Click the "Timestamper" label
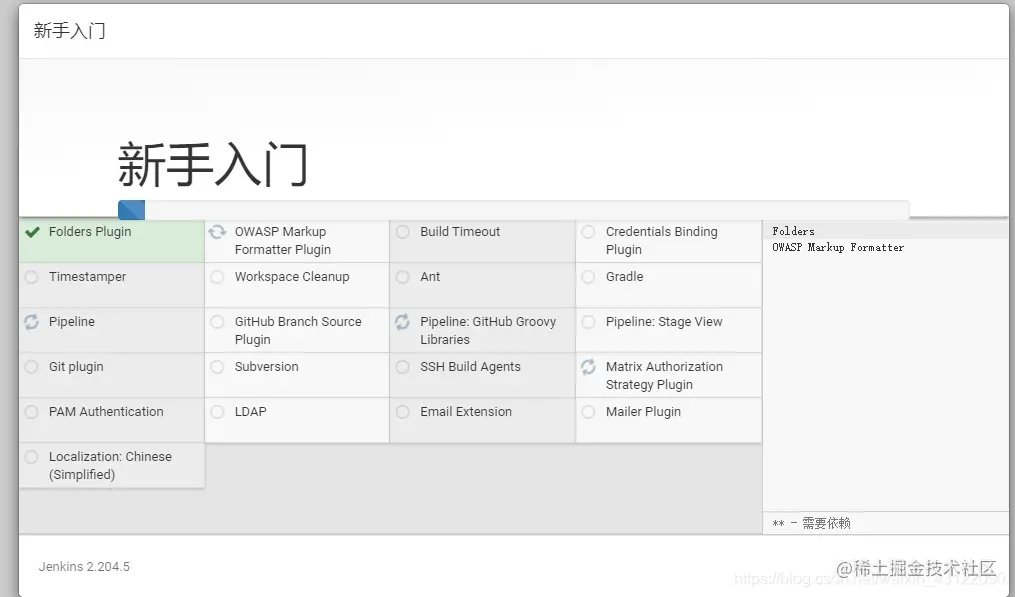This screenshot has width=1015, height=597. click(87, 277)
